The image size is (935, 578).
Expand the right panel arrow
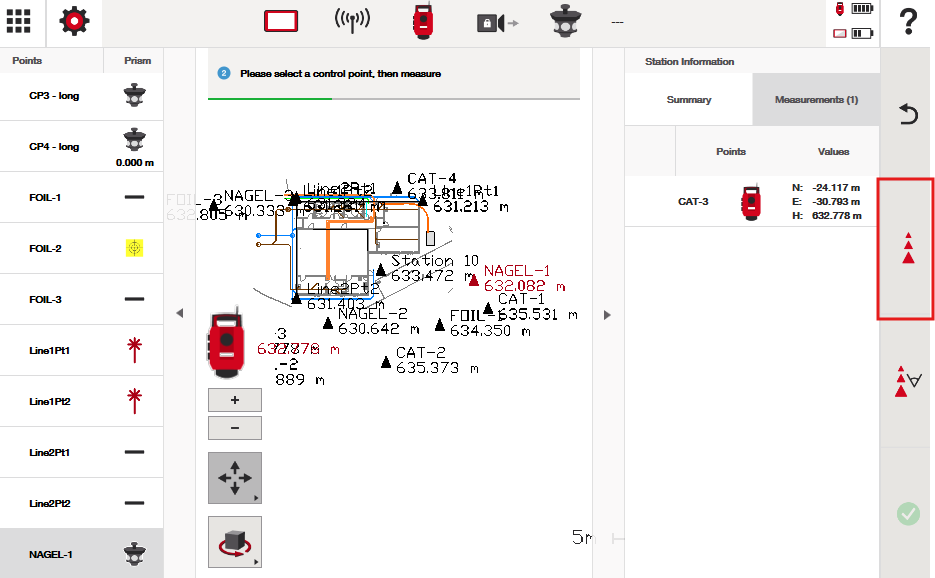click(607, 315)
